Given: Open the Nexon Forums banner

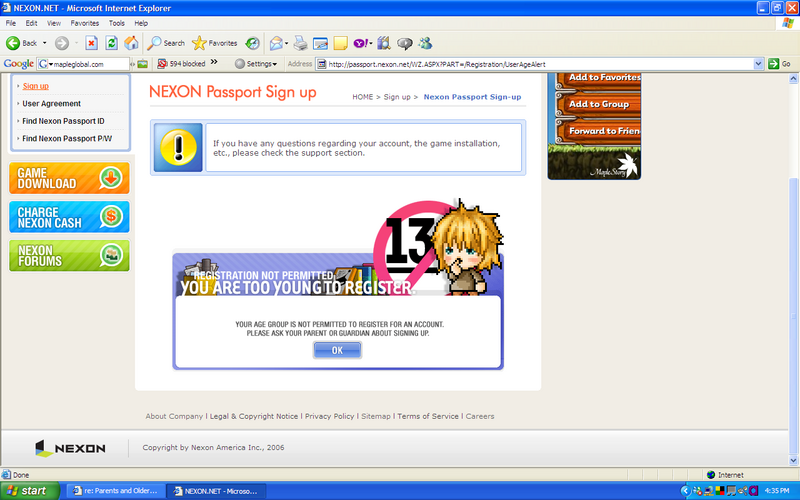Looking at the screenshot, I should tap(69, 256).
